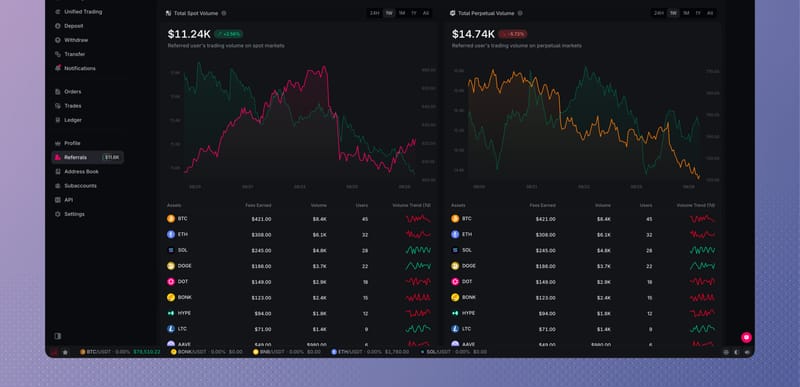
Task: Click the info icon beside Total Perpetual Volume
Action: click(520, 13)
